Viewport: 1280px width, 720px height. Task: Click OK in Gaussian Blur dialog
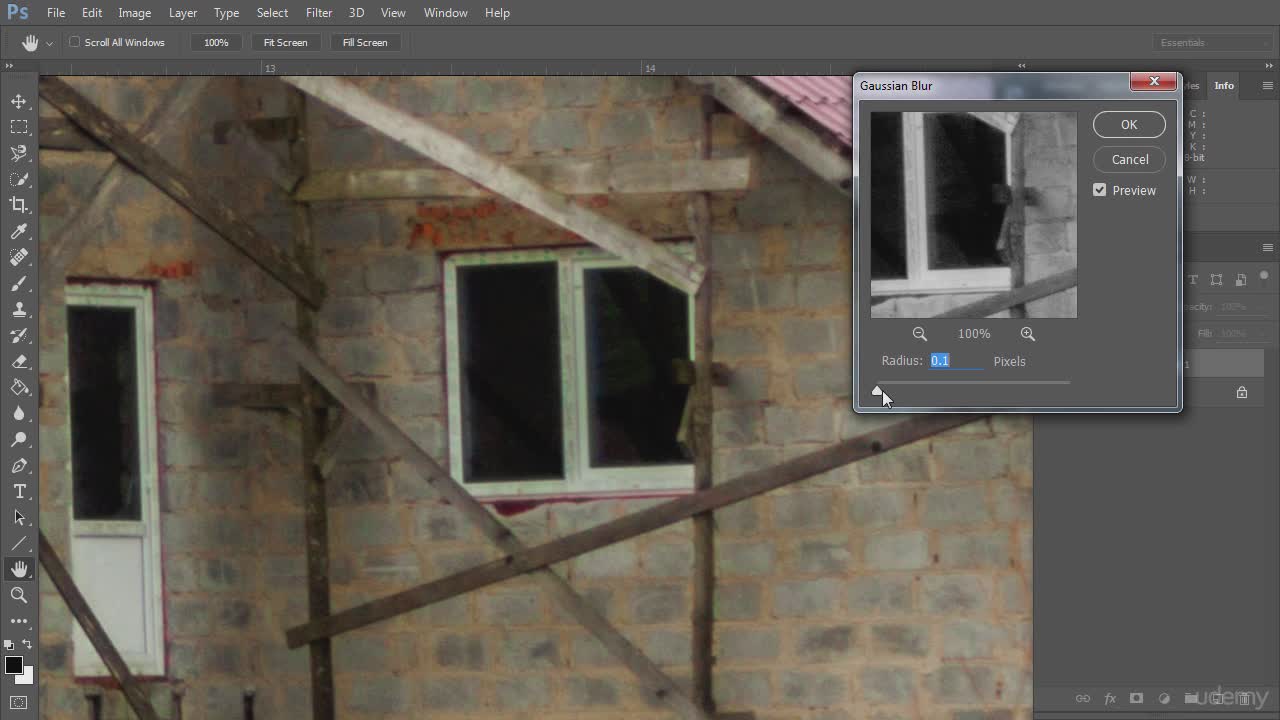pyautogui.click(x=1129, y=124)
